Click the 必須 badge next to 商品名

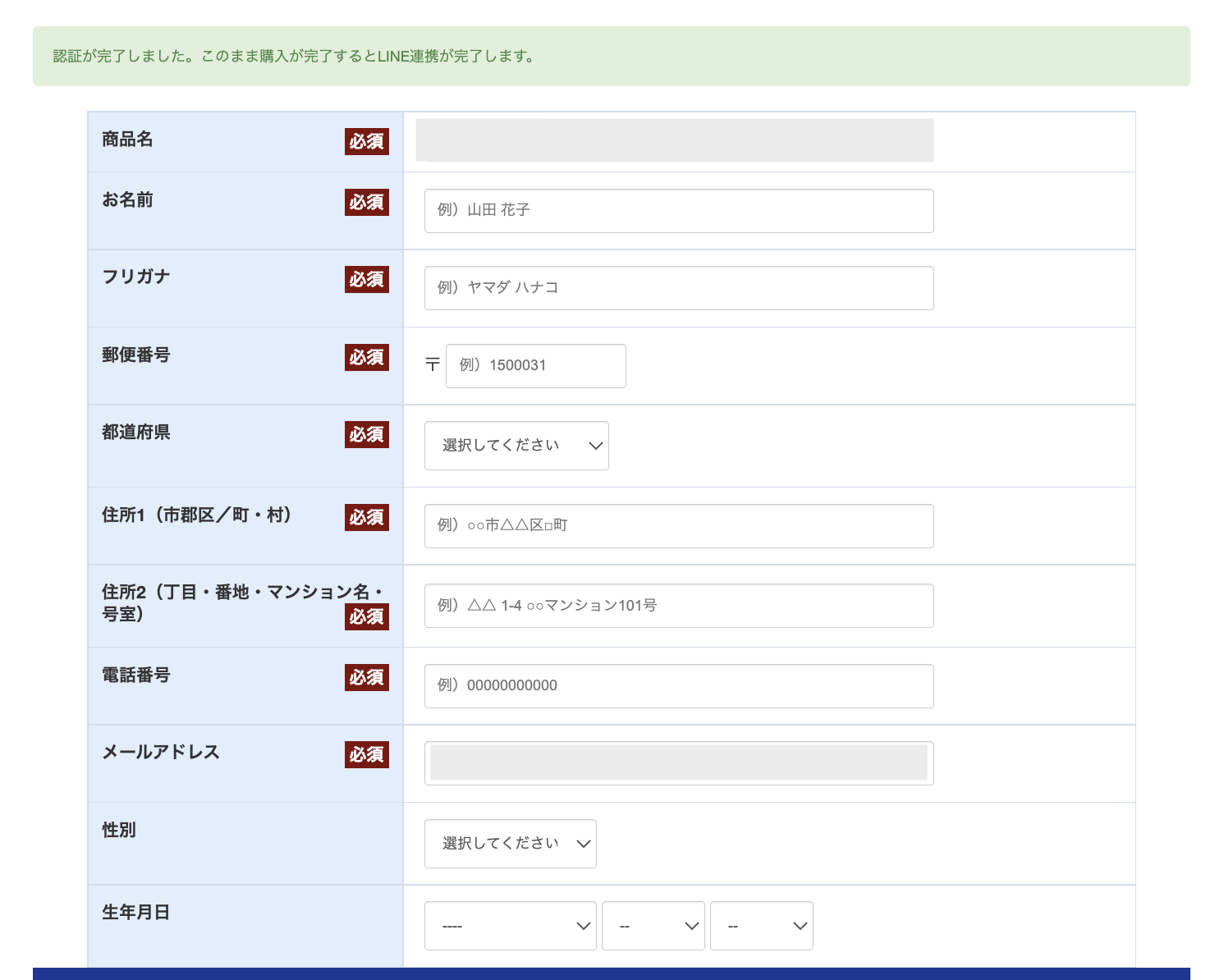point(366,142)
